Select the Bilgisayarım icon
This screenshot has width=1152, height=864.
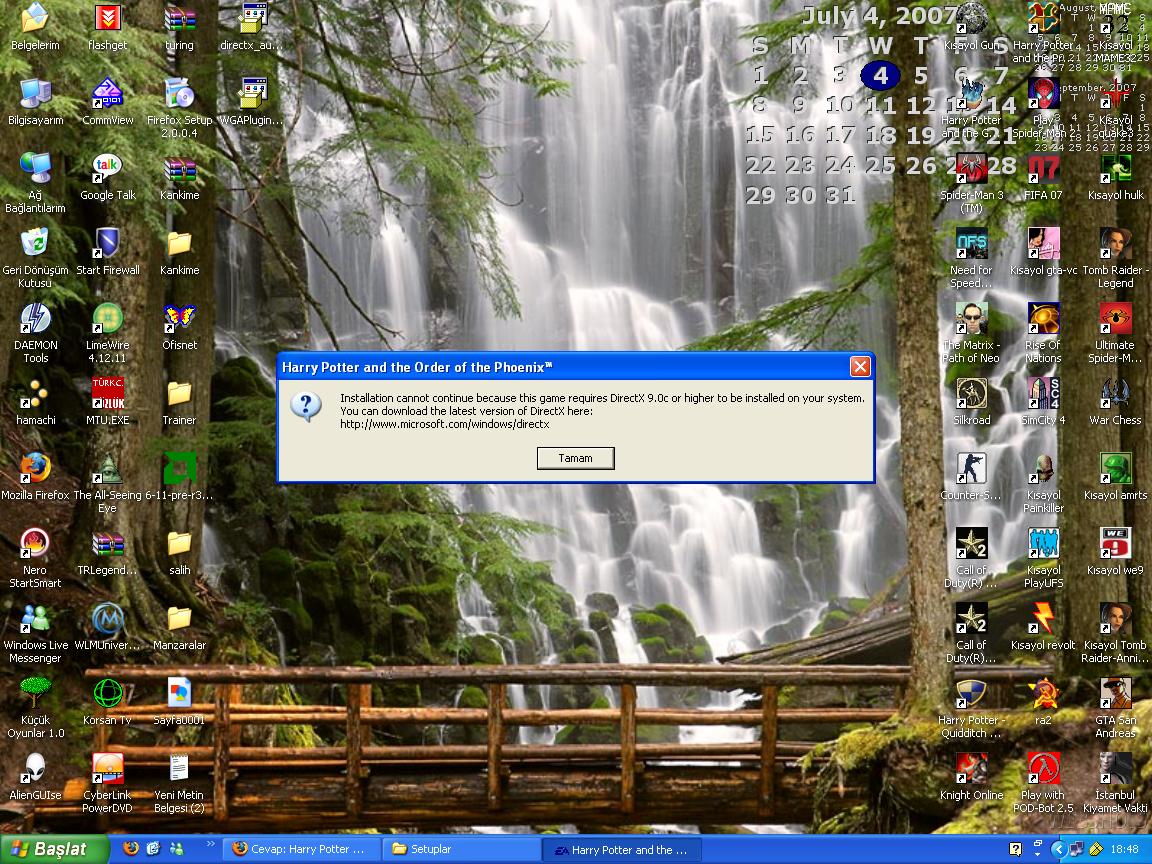tap(35, 102)
